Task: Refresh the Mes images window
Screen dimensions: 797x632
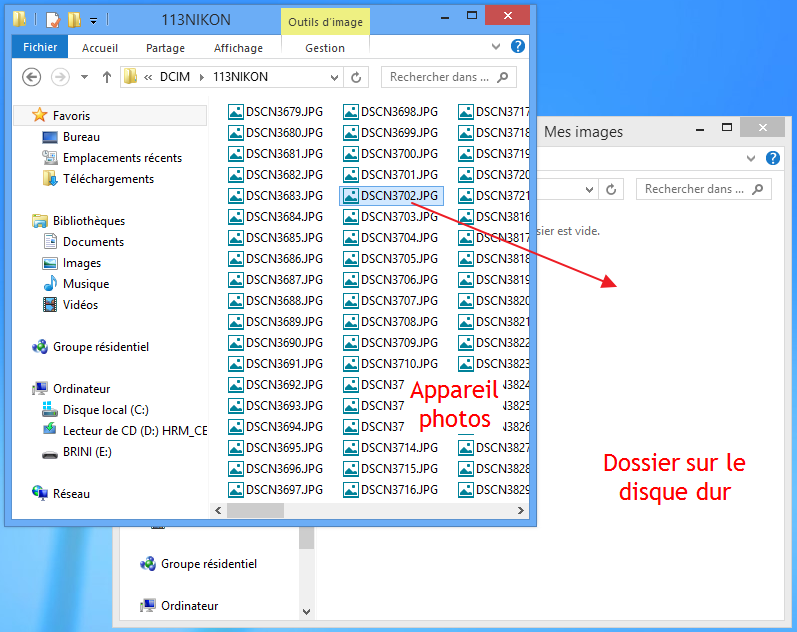Action: (x=611, y=189)
